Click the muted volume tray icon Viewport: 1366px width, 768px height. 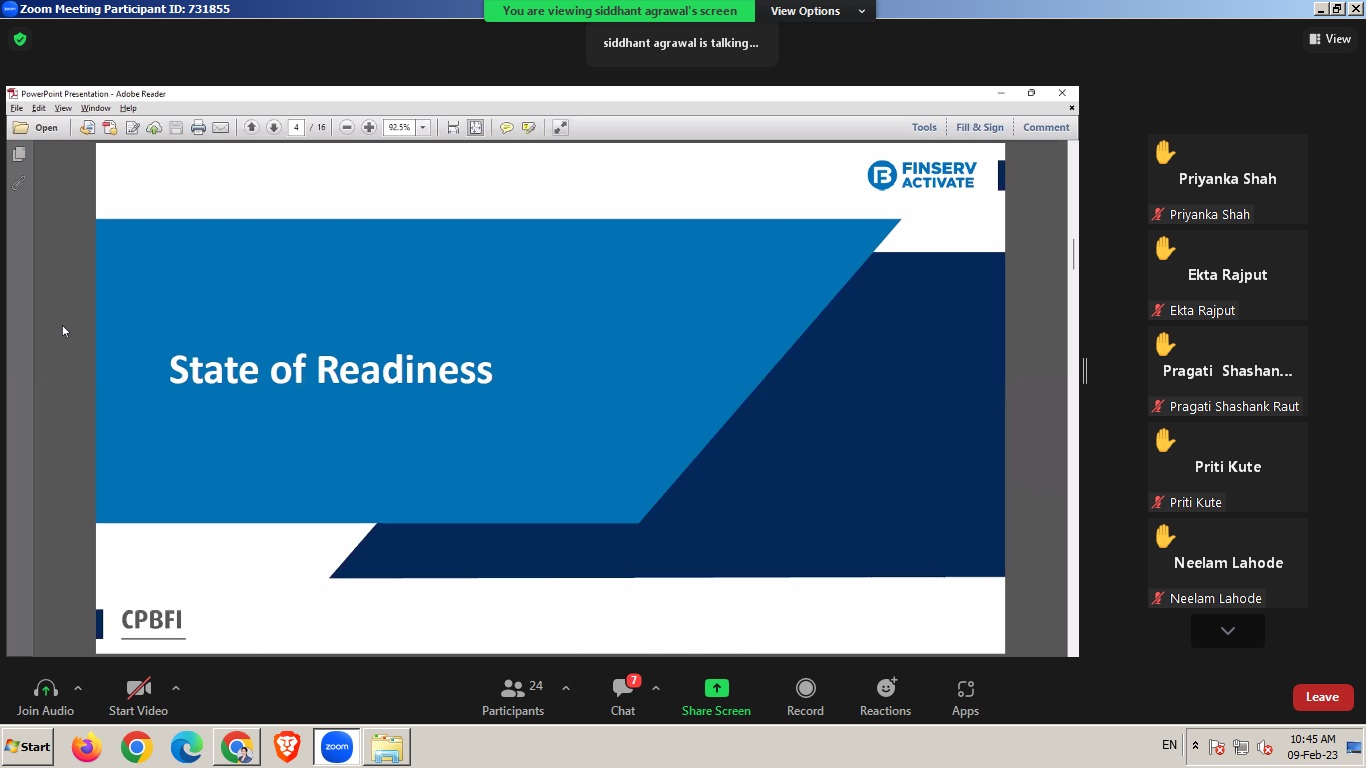point(1264,747)
